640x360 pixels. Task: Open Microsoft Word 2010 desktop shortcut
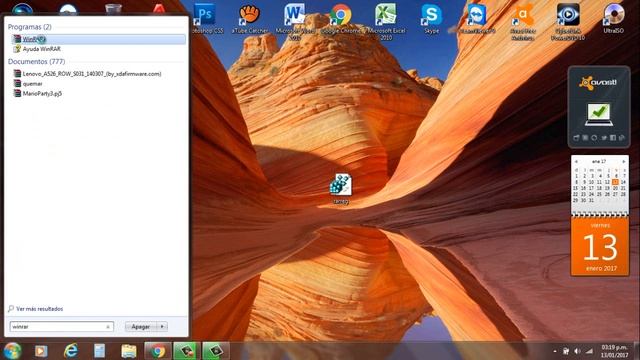(295, 21)
